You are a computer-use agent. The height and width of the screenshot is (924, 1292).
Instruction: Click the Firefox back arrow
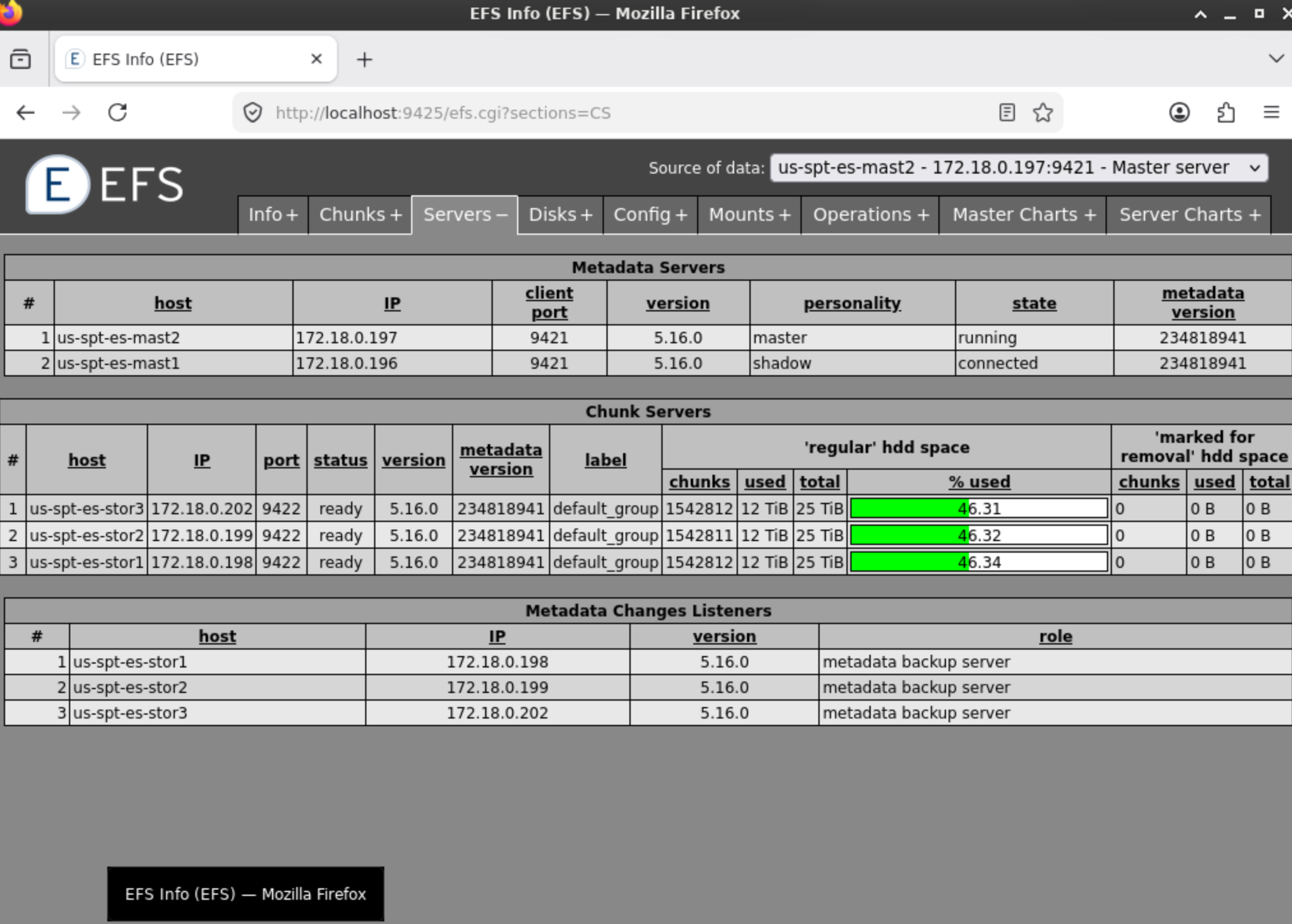(26, 113)
